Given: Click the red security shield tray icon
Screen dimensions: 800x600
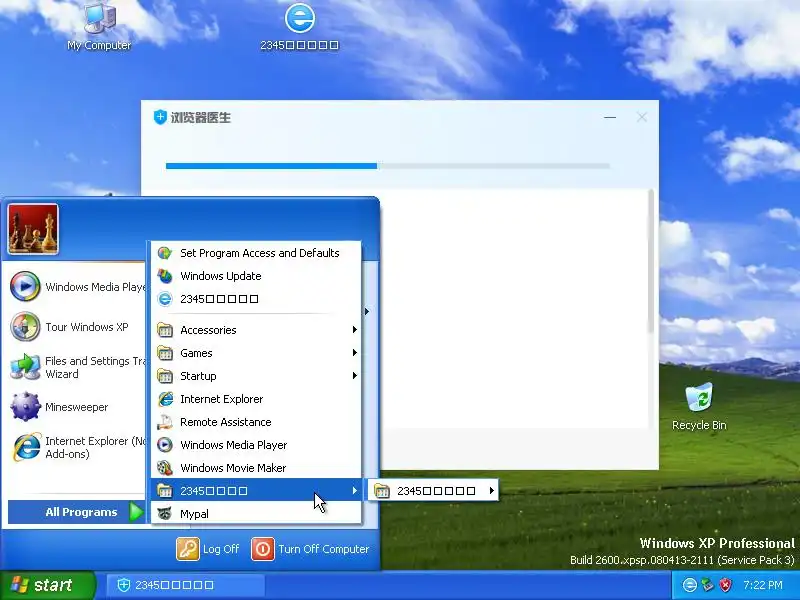Looking at the screenshot, I should click(x=725, y=585).
